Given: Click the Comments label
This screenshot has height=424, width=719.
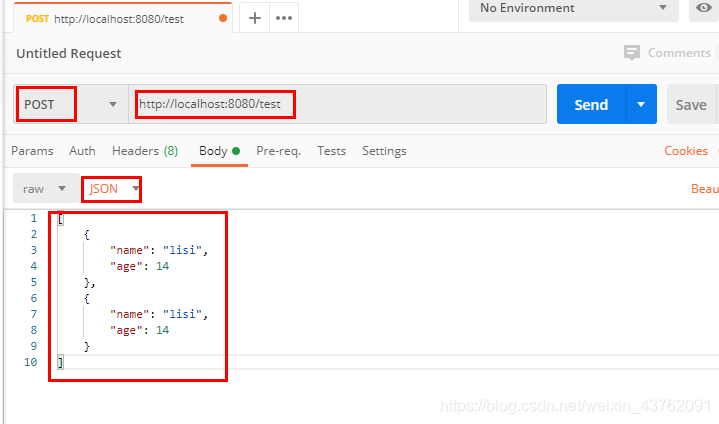Looking at the screenshot, I should click(x=679, y=53).
